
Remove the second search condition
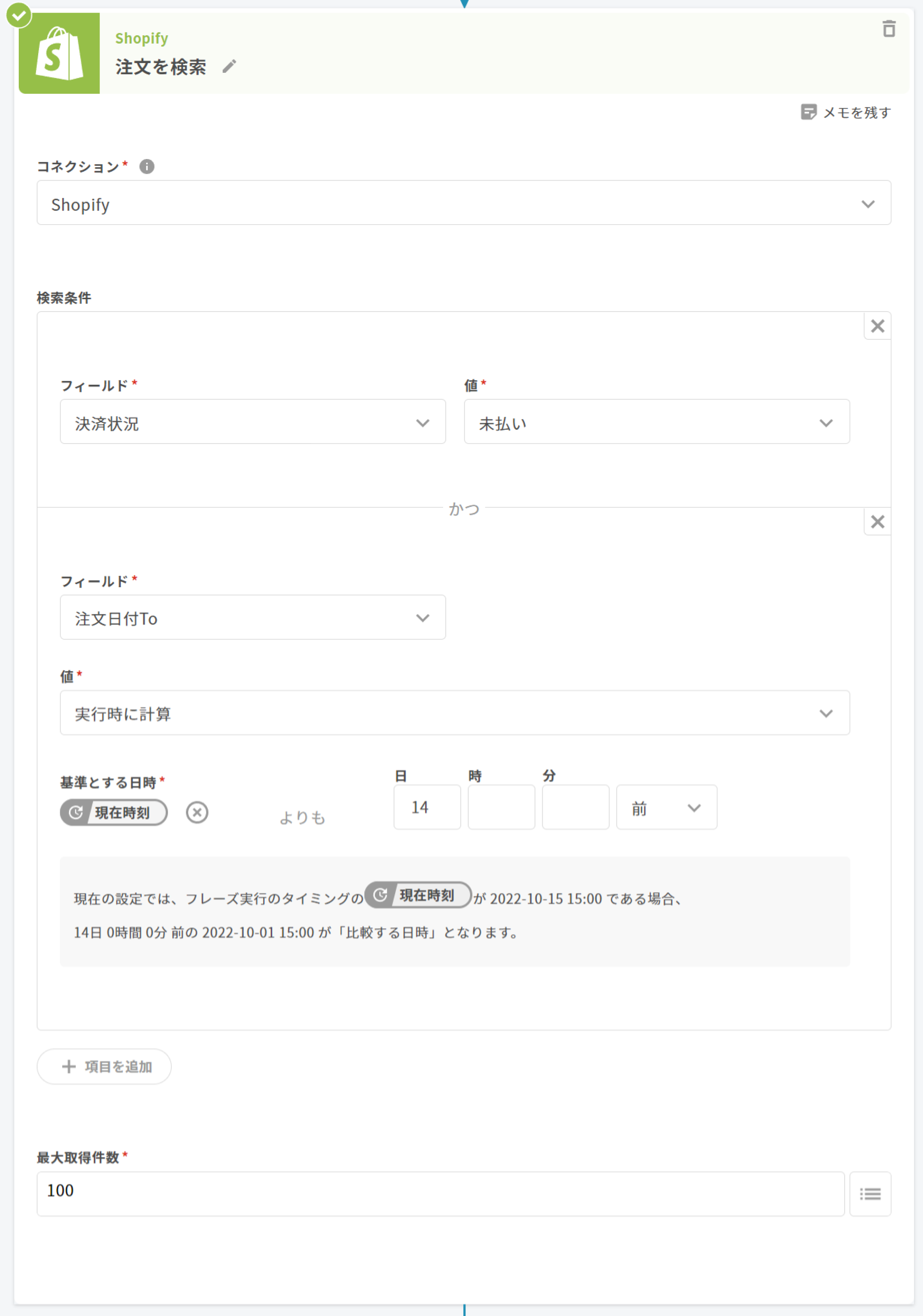877,522
